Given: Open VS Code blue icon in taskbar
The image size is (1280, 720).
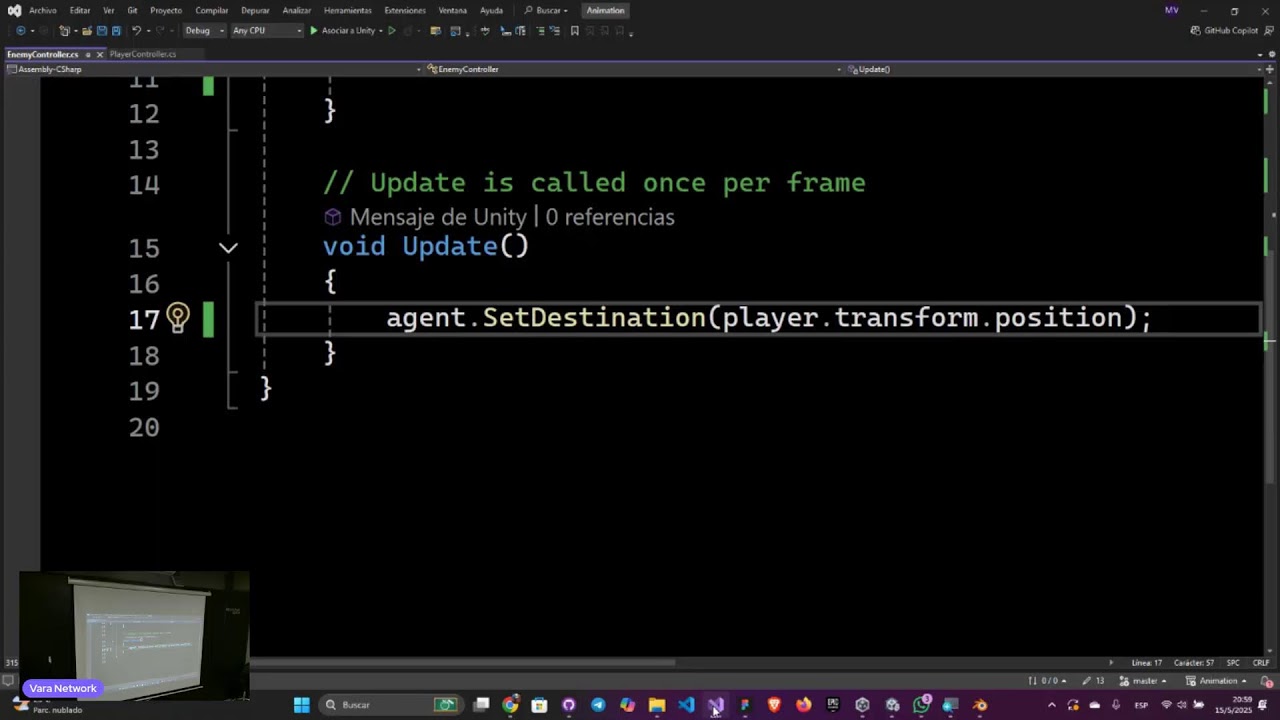Looking at the screenshot, I should pos(686,705).
